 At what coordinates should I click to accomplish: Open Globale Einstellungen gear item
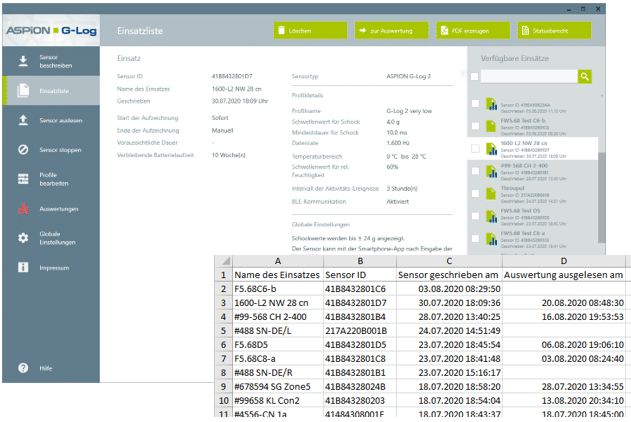click(51, 238)
